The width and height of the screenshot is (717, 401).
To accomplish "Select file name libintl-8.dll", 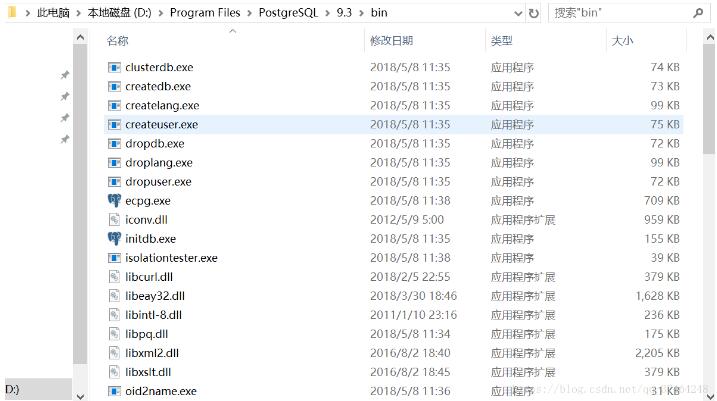I will (x=153, y=315).
